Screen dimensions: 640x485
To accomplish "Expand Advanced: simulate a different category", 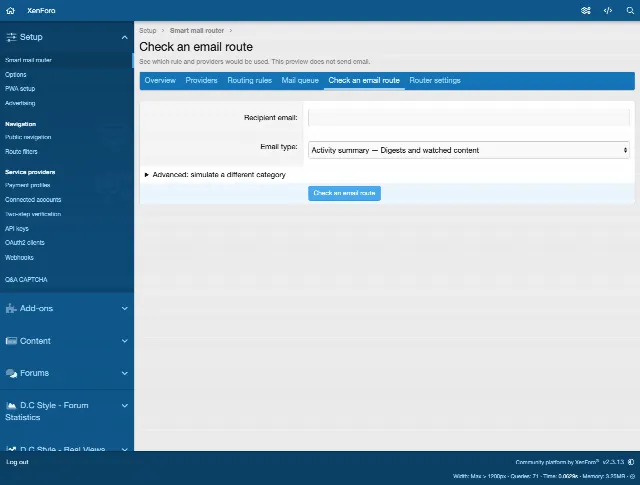I will [215, 175].
